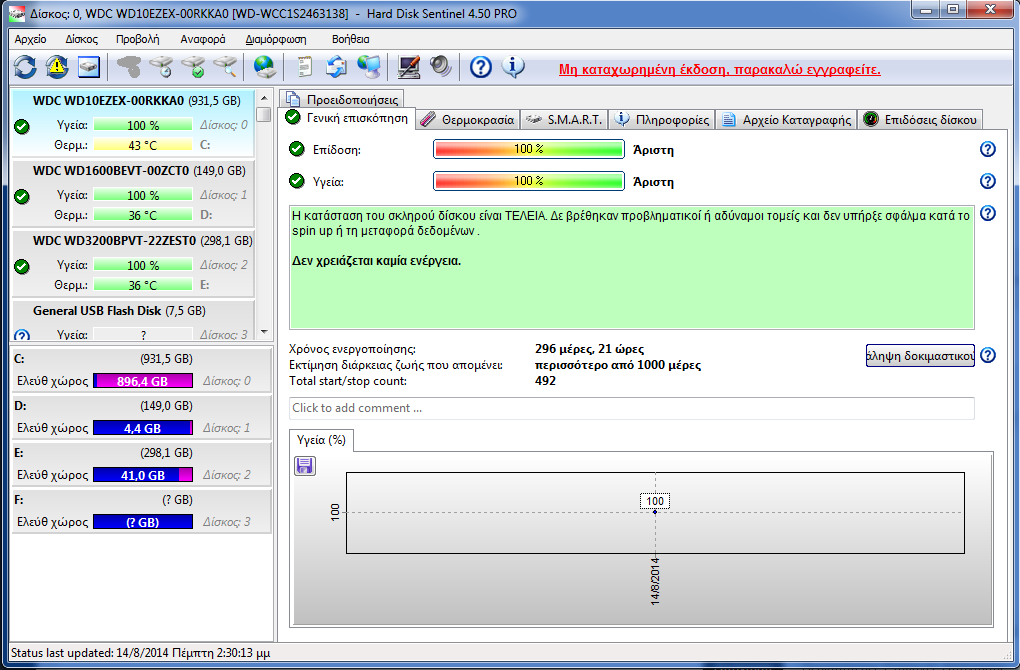Select the Γενική επισκόπηση tab
The width and height of the screenshot is (1020, 670).
[347, 118]
